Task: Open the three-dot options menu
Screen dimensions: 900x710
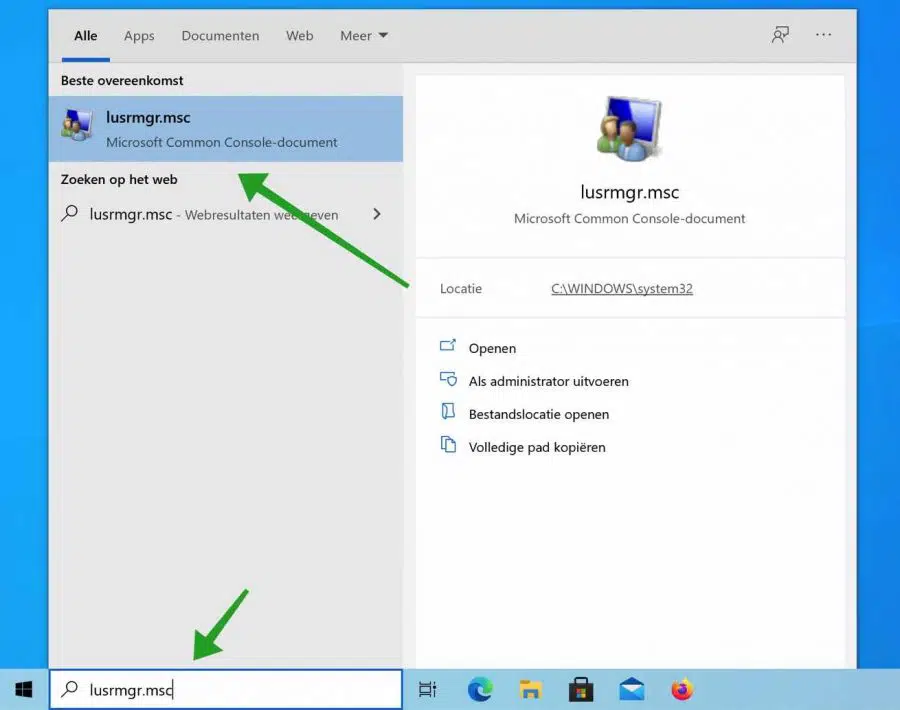Action: pos(824,35)
